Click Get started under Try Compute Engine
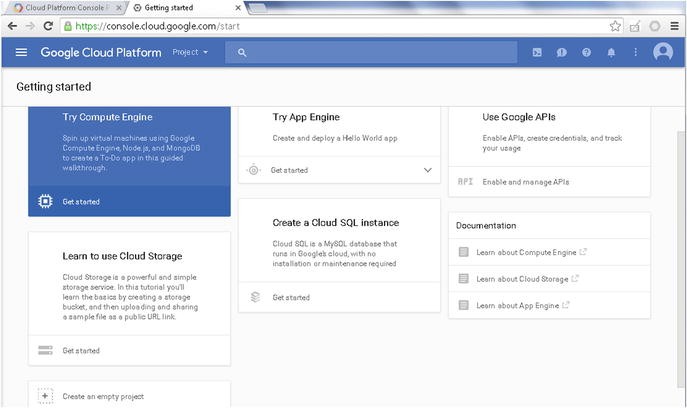 click(x=81, y=202)
